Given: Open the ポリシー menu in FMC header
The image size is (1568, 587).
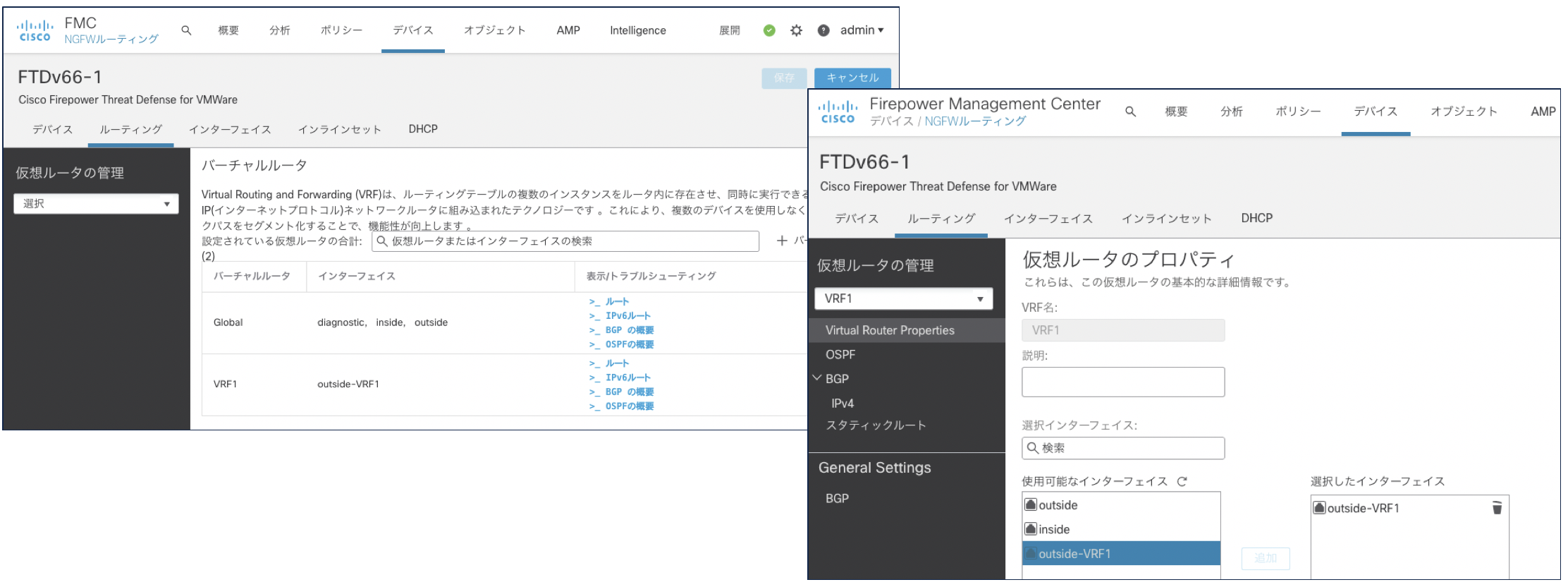Looking at the screenshot, I should [341, 30].
